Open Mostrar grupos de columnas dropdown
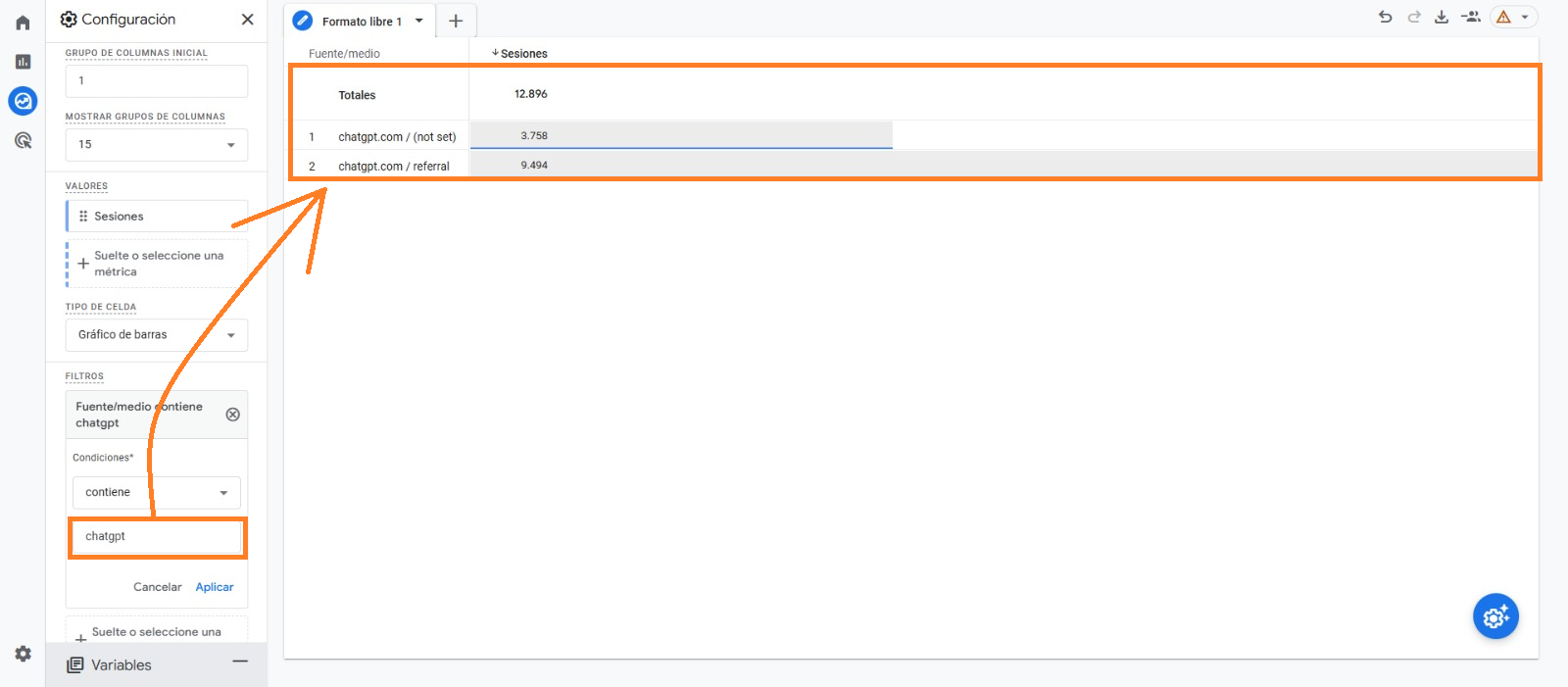 pos(157,145)
